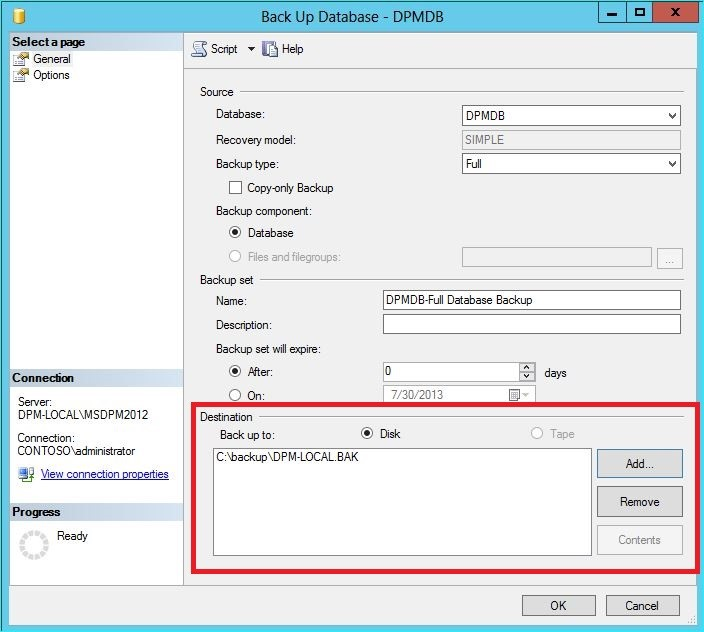The width and height of the screenshot is (704, 632).
Task: Click the progress spinner icon
Action: click(34, 544)
